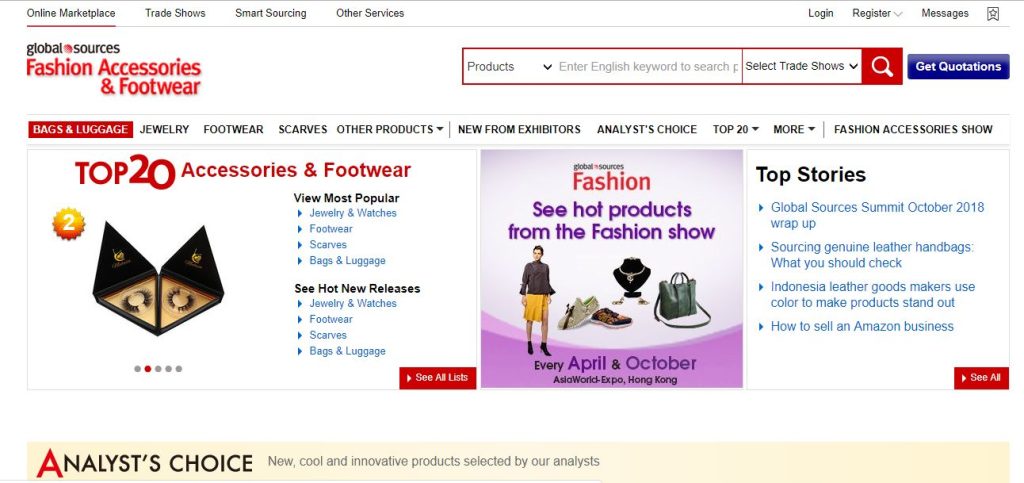
Task: Click the Analyst's Choice section heading banner
Action: pos(518,462)
